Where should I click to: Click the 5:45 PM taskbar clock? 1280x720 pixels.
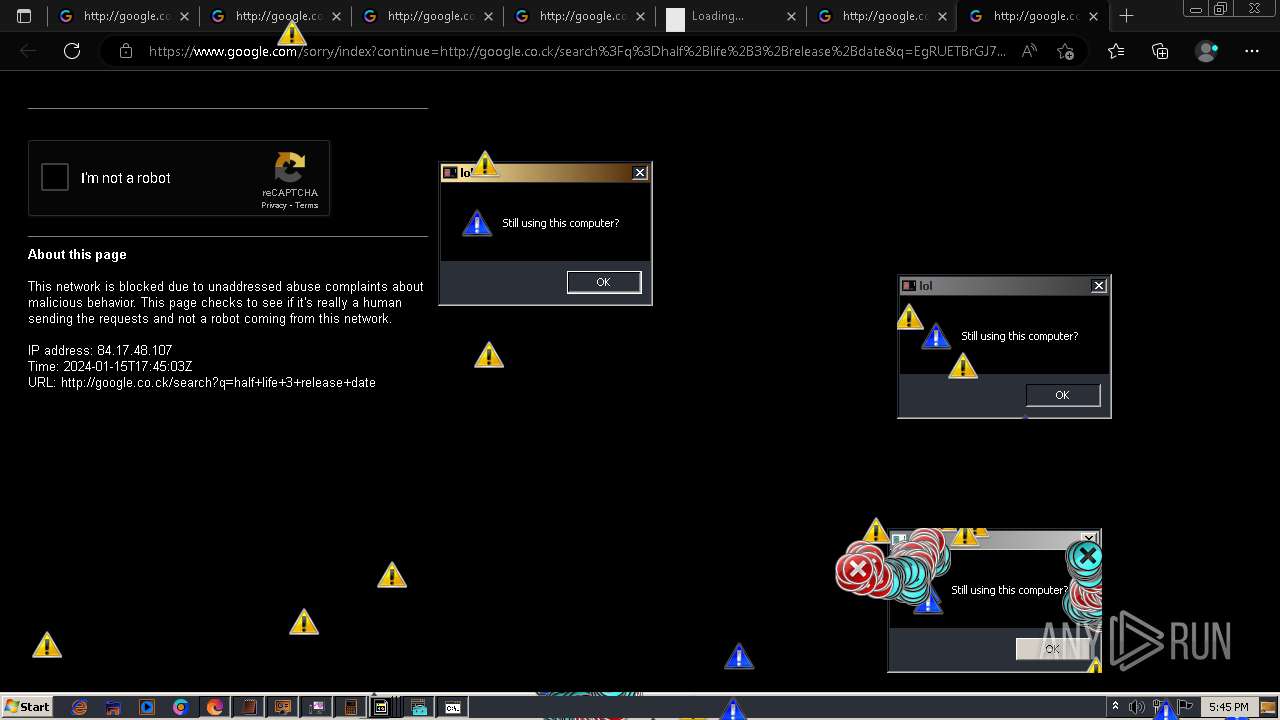[1228, 707]
